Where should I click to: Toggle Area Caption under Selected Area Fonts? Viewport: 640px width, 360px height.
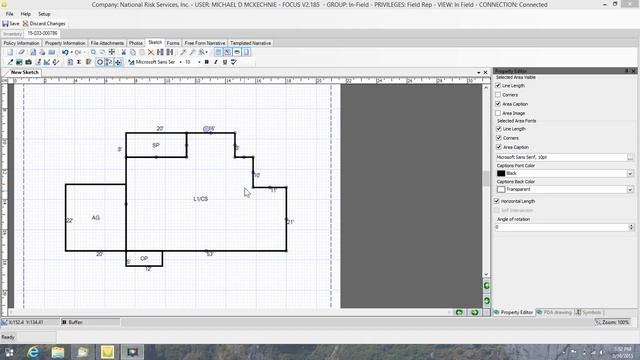click(499, 147)
